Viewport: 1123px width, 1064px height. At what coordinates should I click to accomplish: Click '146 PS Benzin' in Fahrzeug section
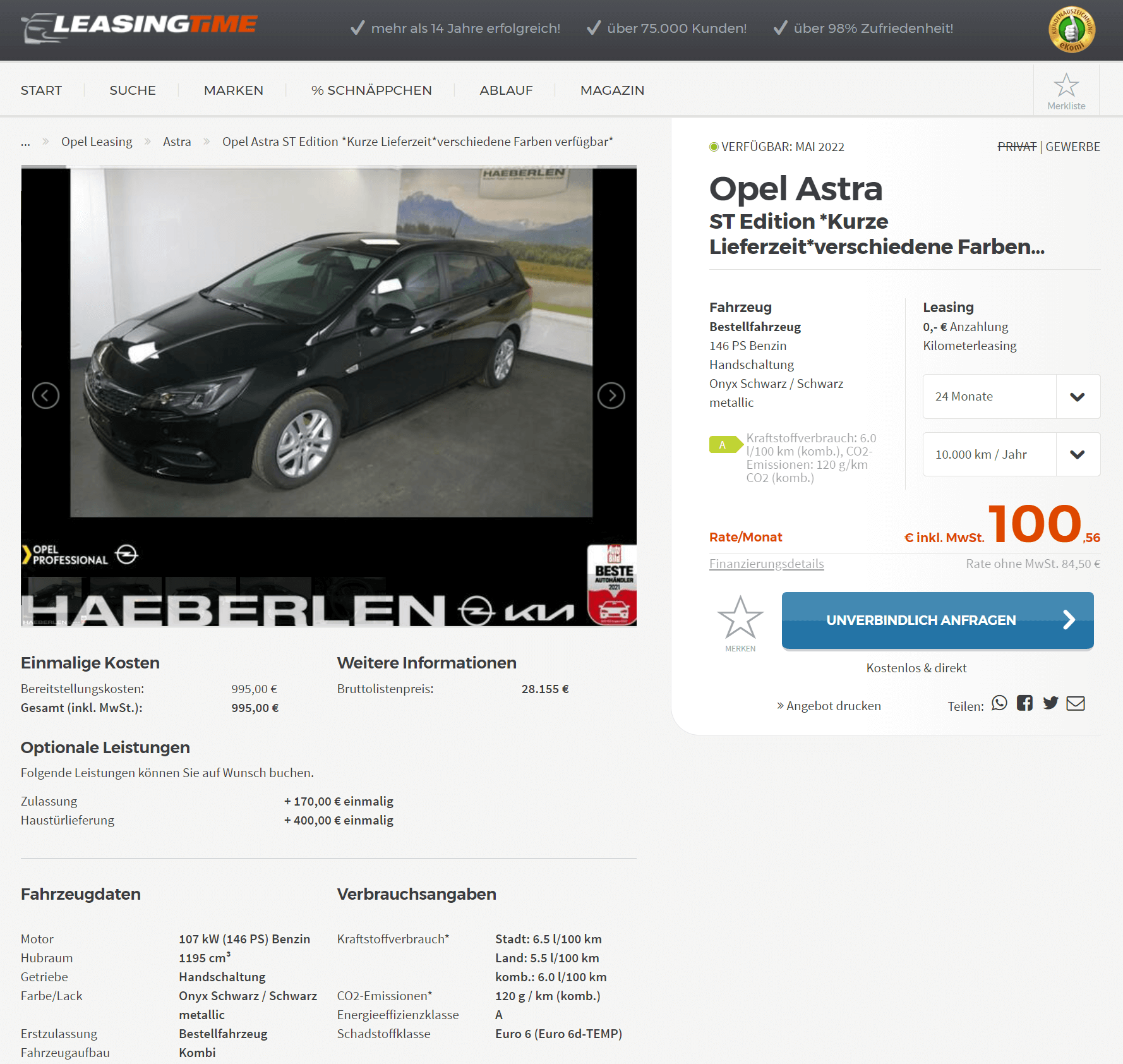[748, 346]
